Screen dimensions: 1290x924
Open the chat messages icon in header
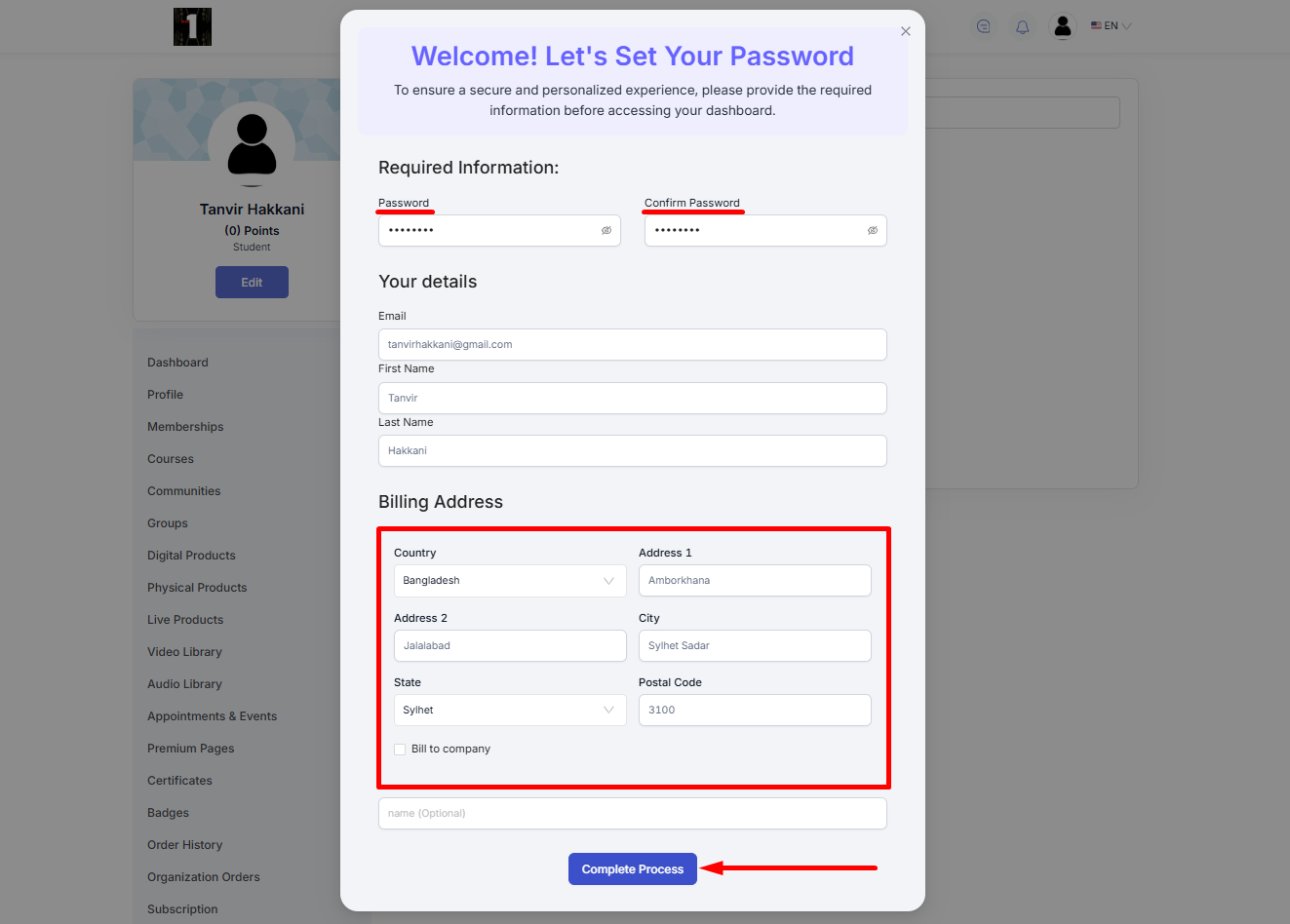coord(983,27)
